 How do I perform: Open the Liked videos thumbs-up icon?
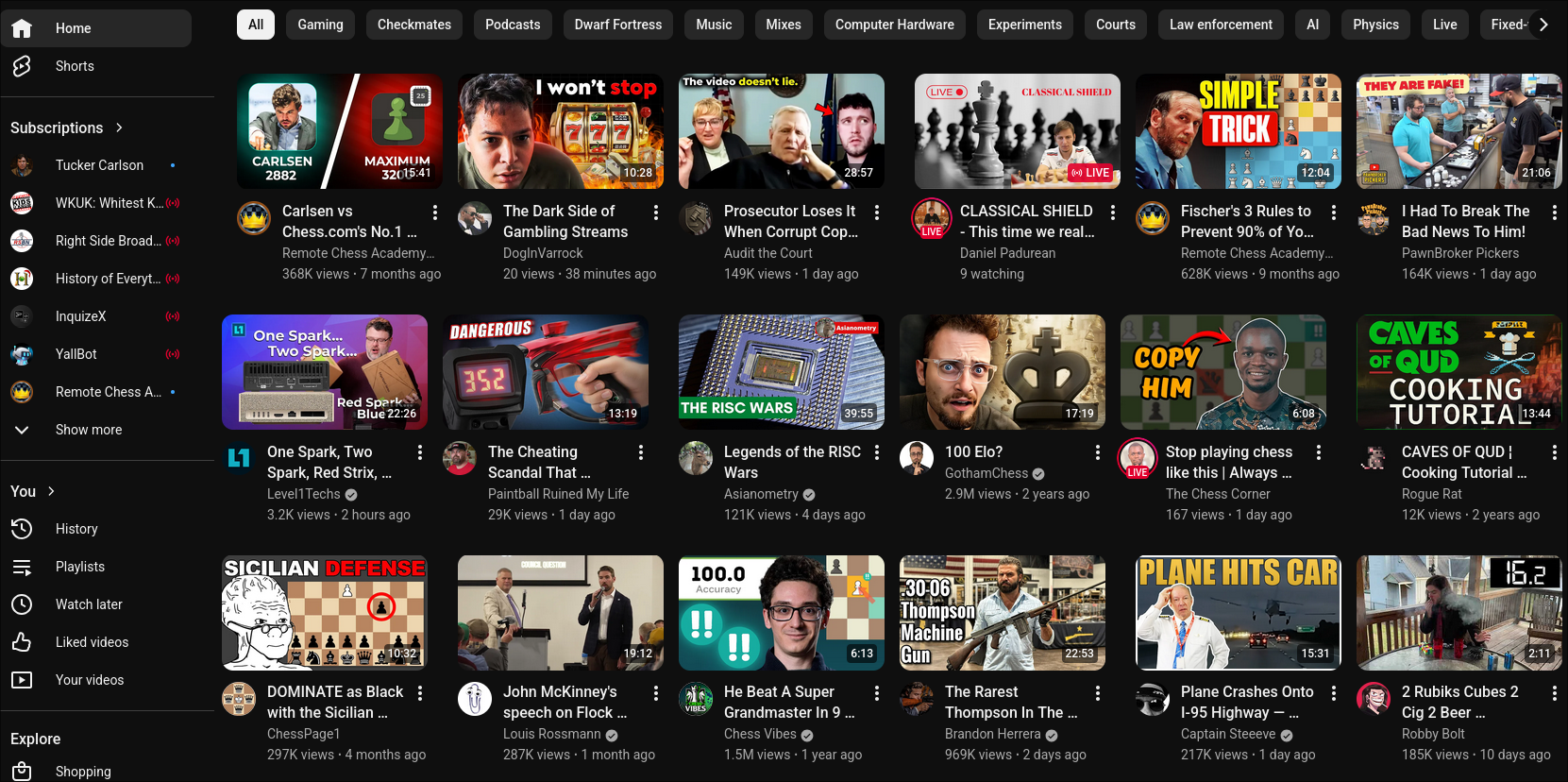(x=22, y=642)
